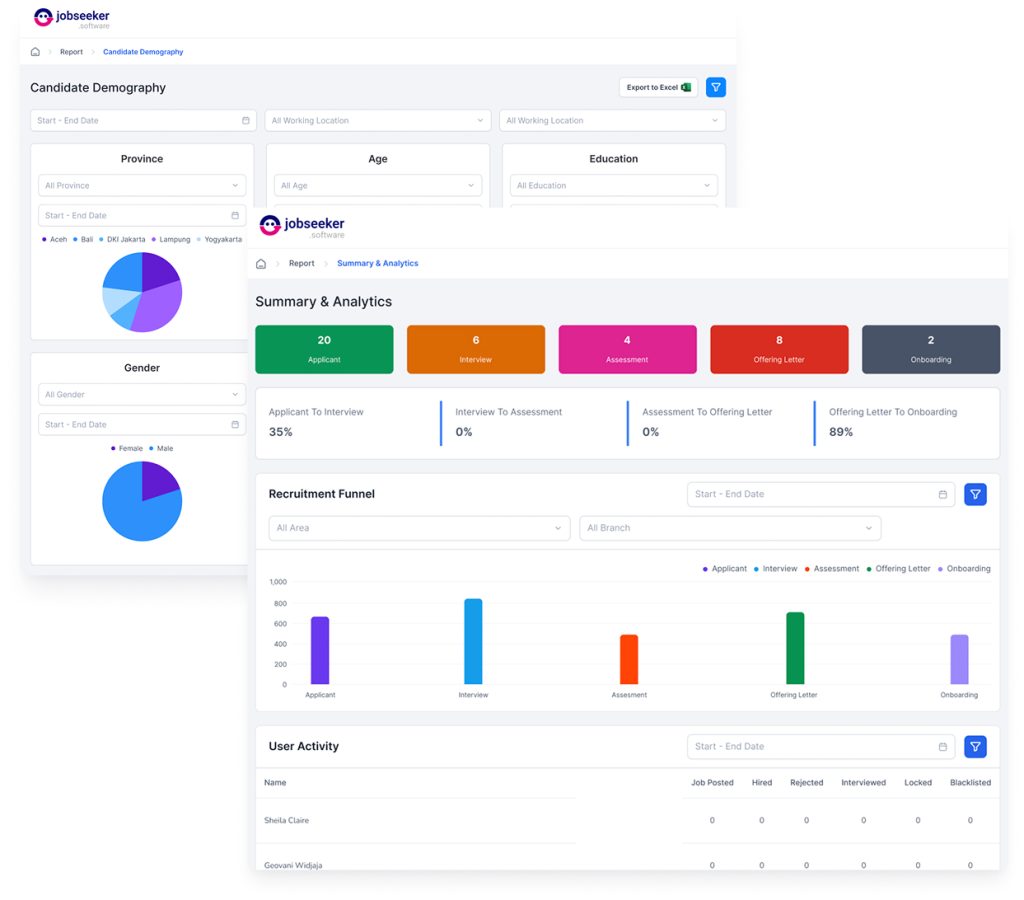The height and width of the screenshot is (900, 1024).
Task: Open the All Province dropdown
Action: (142, 185)
